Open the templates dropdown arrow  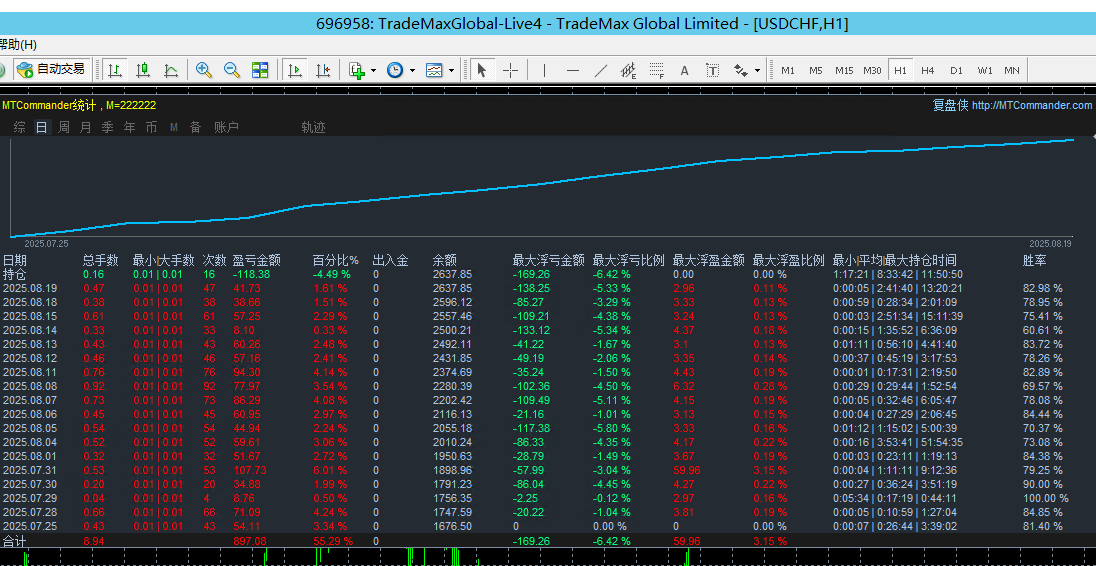click(x=451, y=71)
